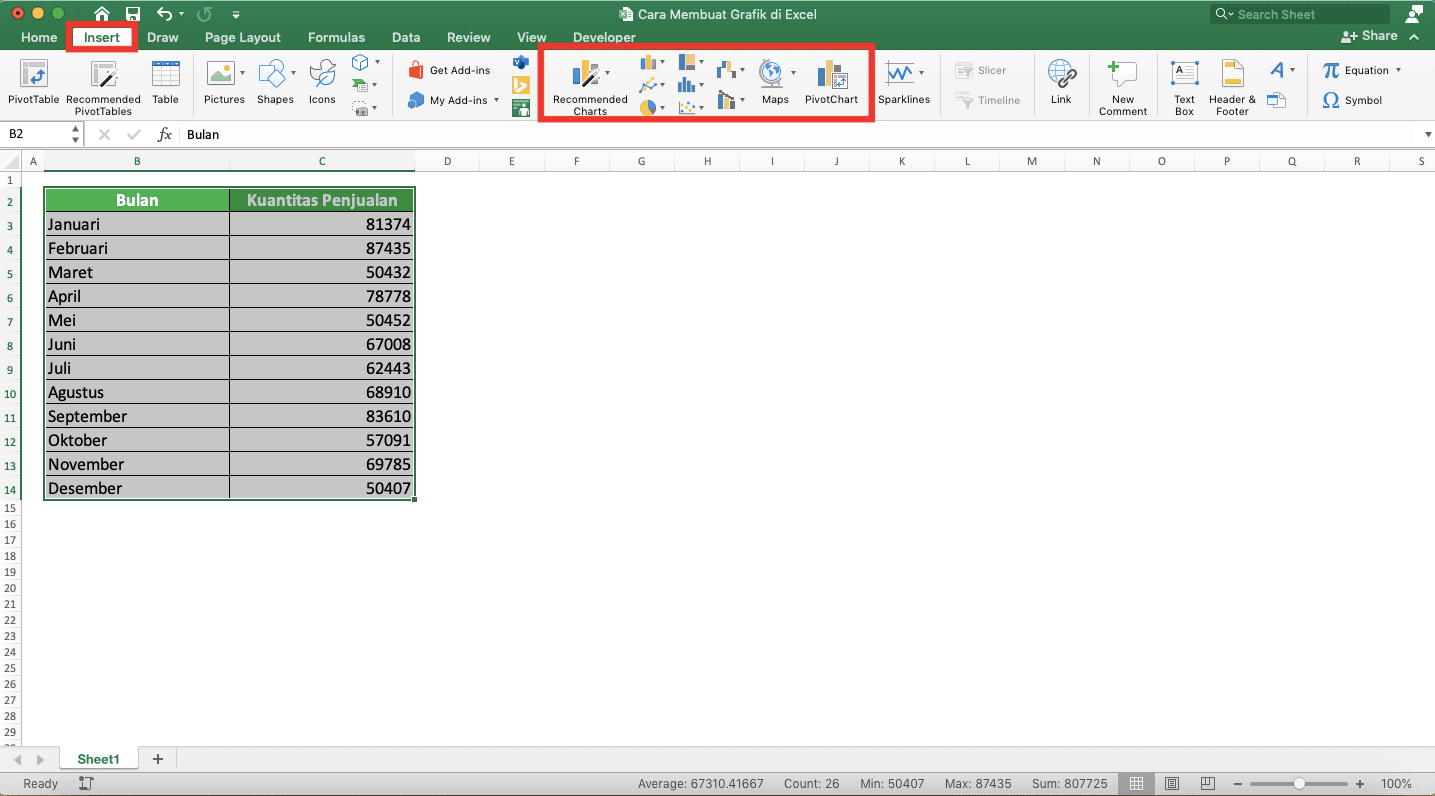Insert a Combo chart
The image size is (1435, 796).
(x=726, y=100)
